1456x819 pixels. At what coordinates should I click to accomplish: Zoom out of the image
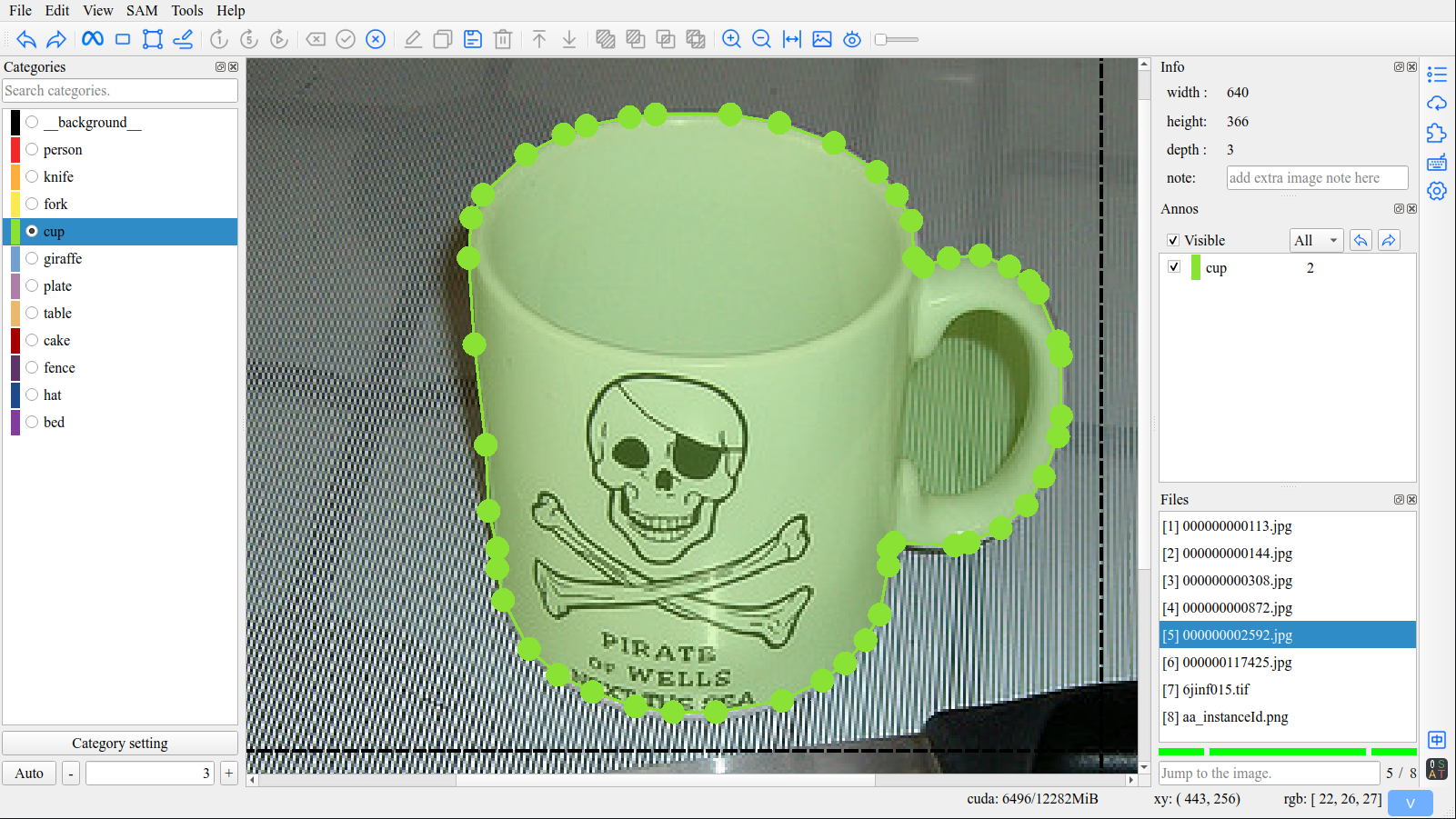[x=762, y=39]
